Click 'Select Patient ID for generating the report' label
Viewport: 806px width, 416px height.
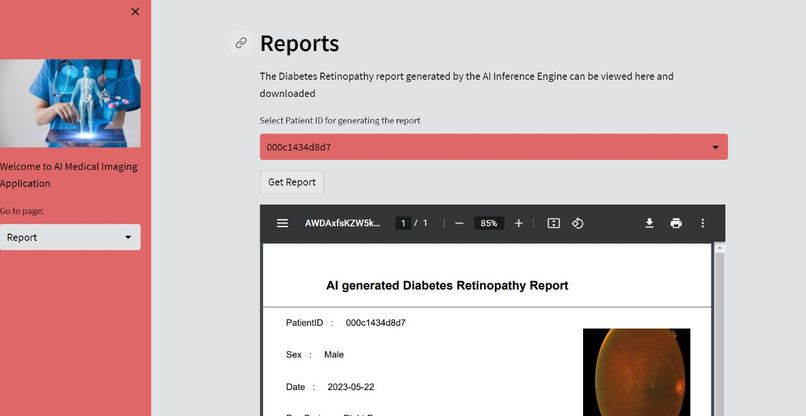pos(340,120)
